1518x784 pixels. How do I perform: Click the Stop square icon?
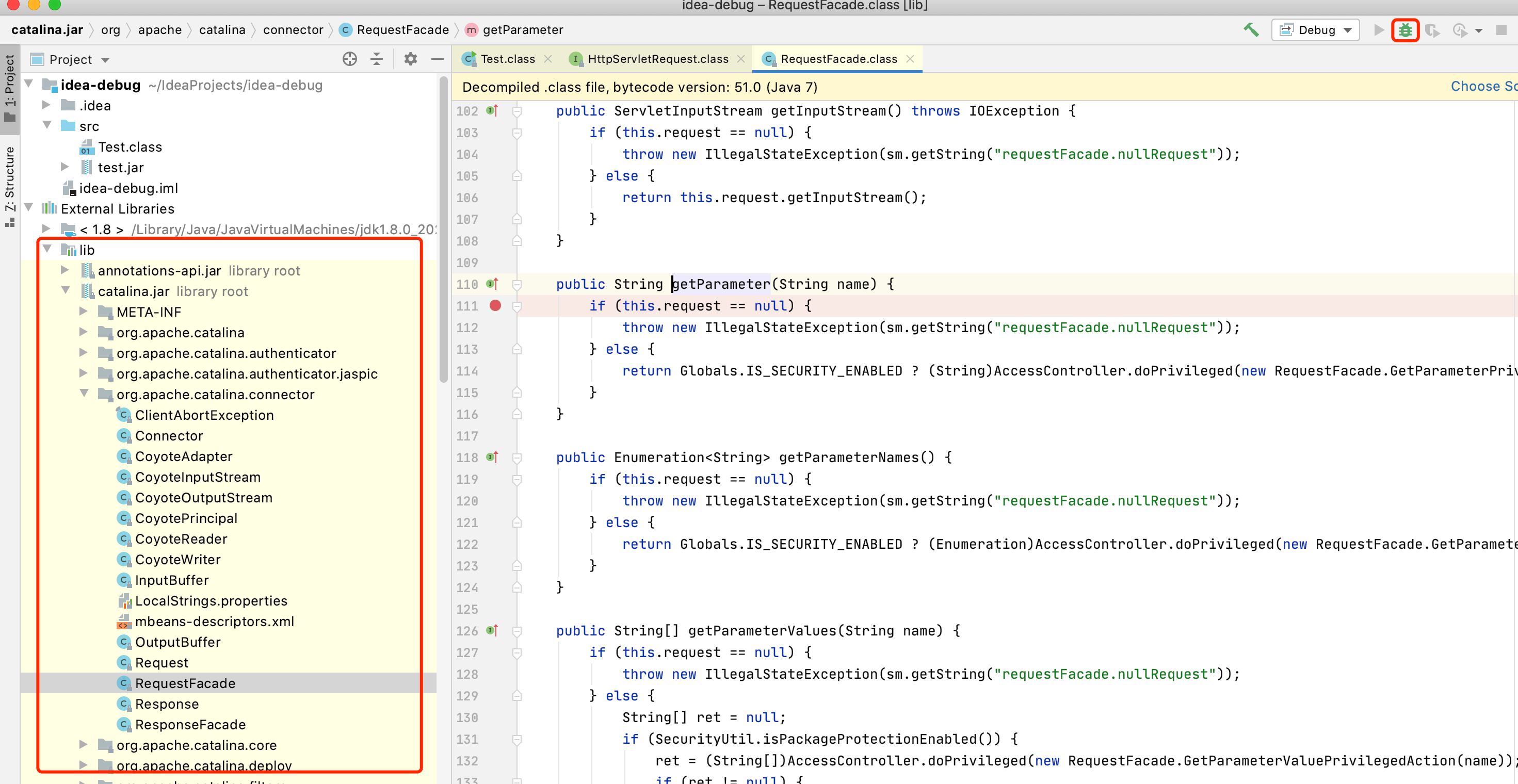[x=1501, y=30]
